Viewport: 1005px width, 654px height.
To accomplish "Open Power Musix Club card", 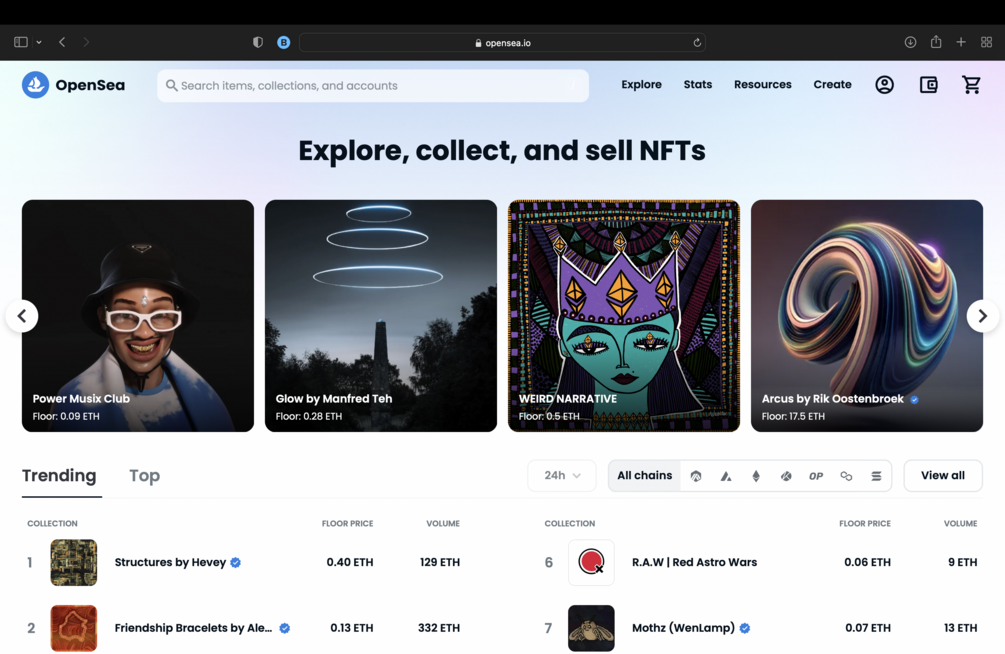I will (x=138, y=316).
